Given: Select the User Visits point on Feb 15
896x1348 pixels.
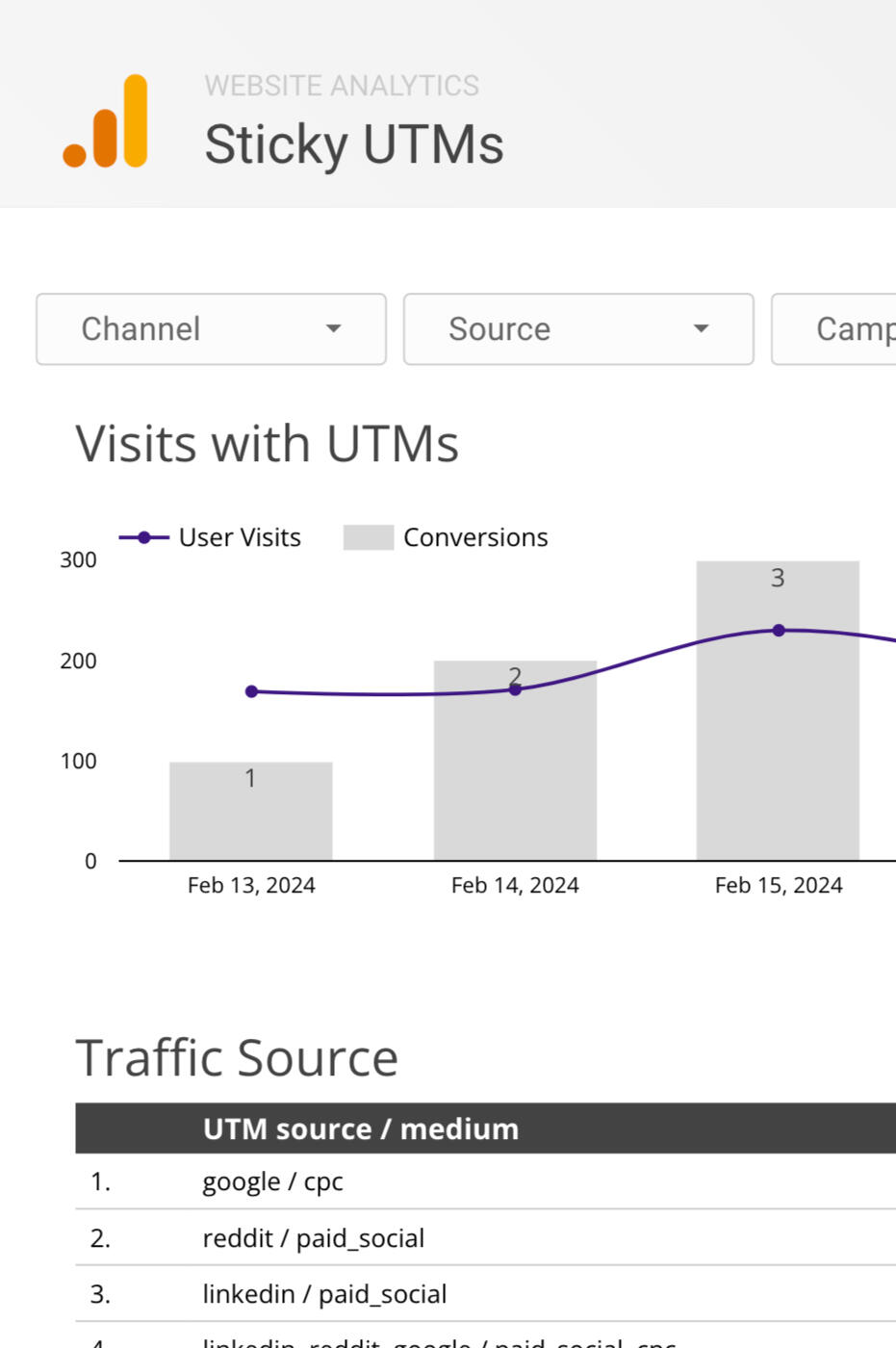Looking at the screenshot, I should 779,631.
